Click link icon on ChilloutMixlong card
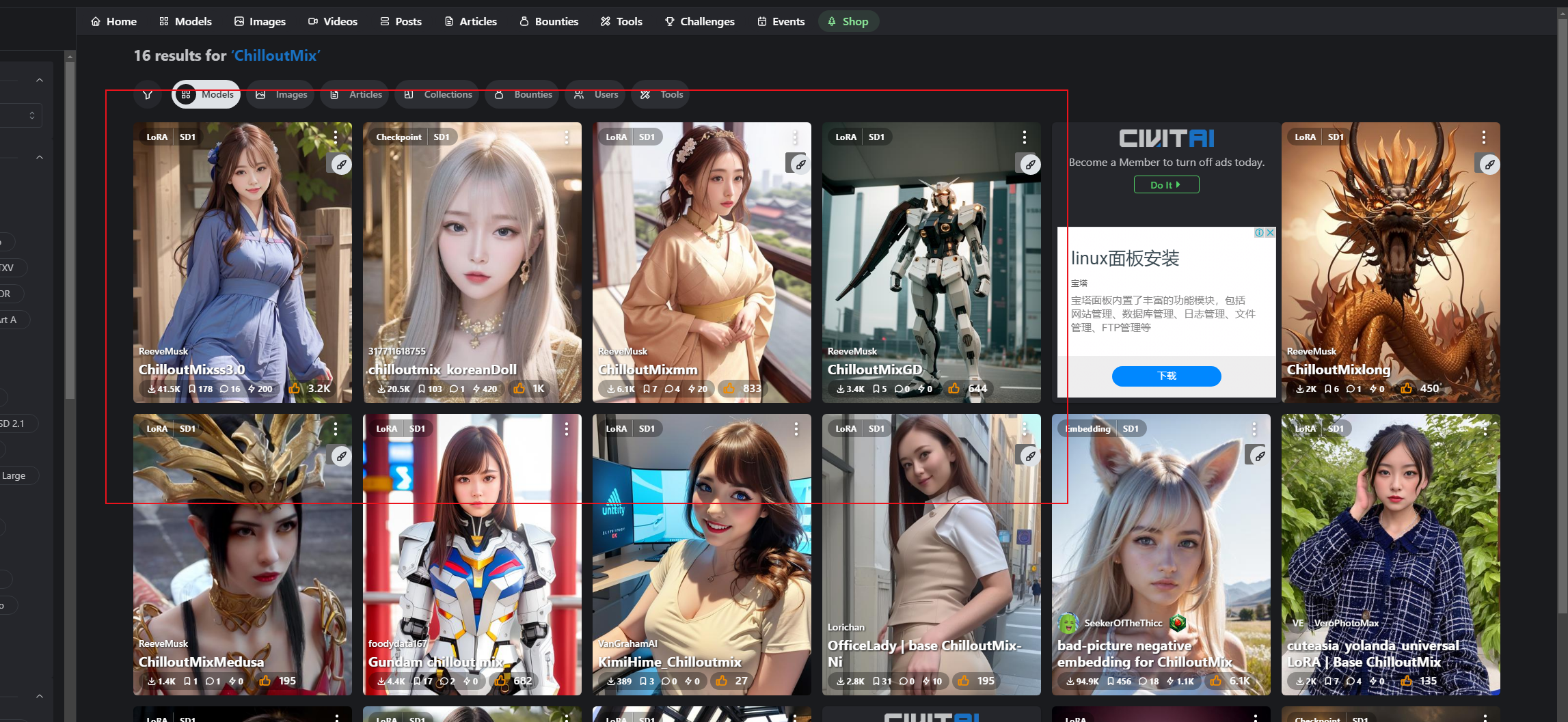Screen dimensions: 1568x722 pos(1489,164)
